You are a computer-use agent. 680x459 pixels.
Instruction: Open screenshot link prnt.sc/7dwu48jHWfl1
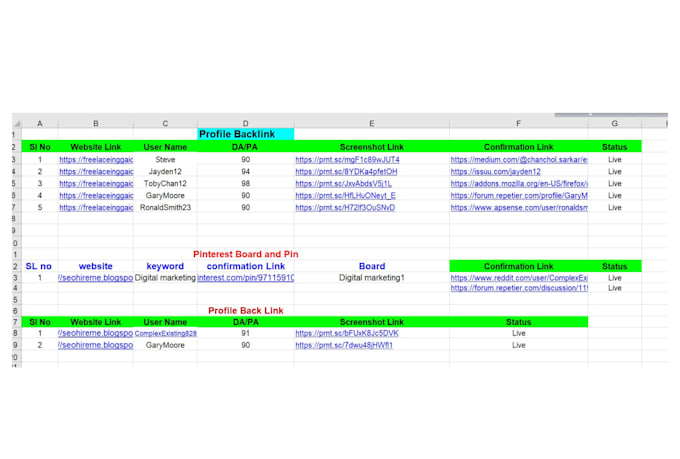click(x=344, y=345)
